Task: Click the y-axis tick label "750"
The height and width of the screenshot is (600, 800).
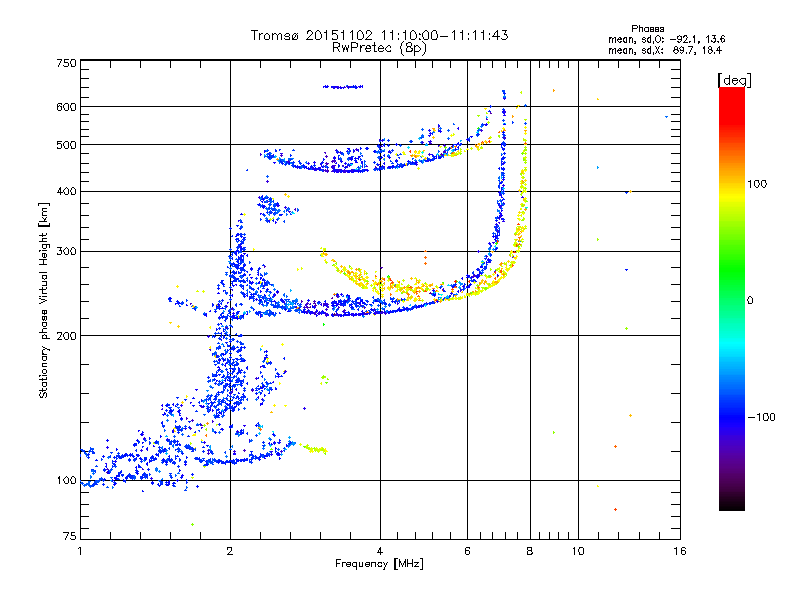Action: [66, 63]
